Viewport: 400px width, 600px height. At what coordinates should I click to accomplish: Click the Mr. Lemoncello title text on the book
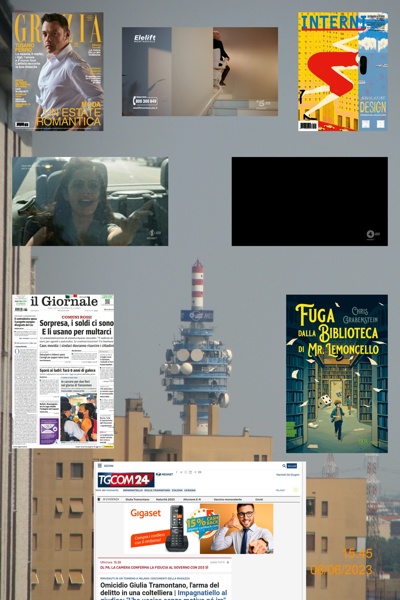[343, 349]
